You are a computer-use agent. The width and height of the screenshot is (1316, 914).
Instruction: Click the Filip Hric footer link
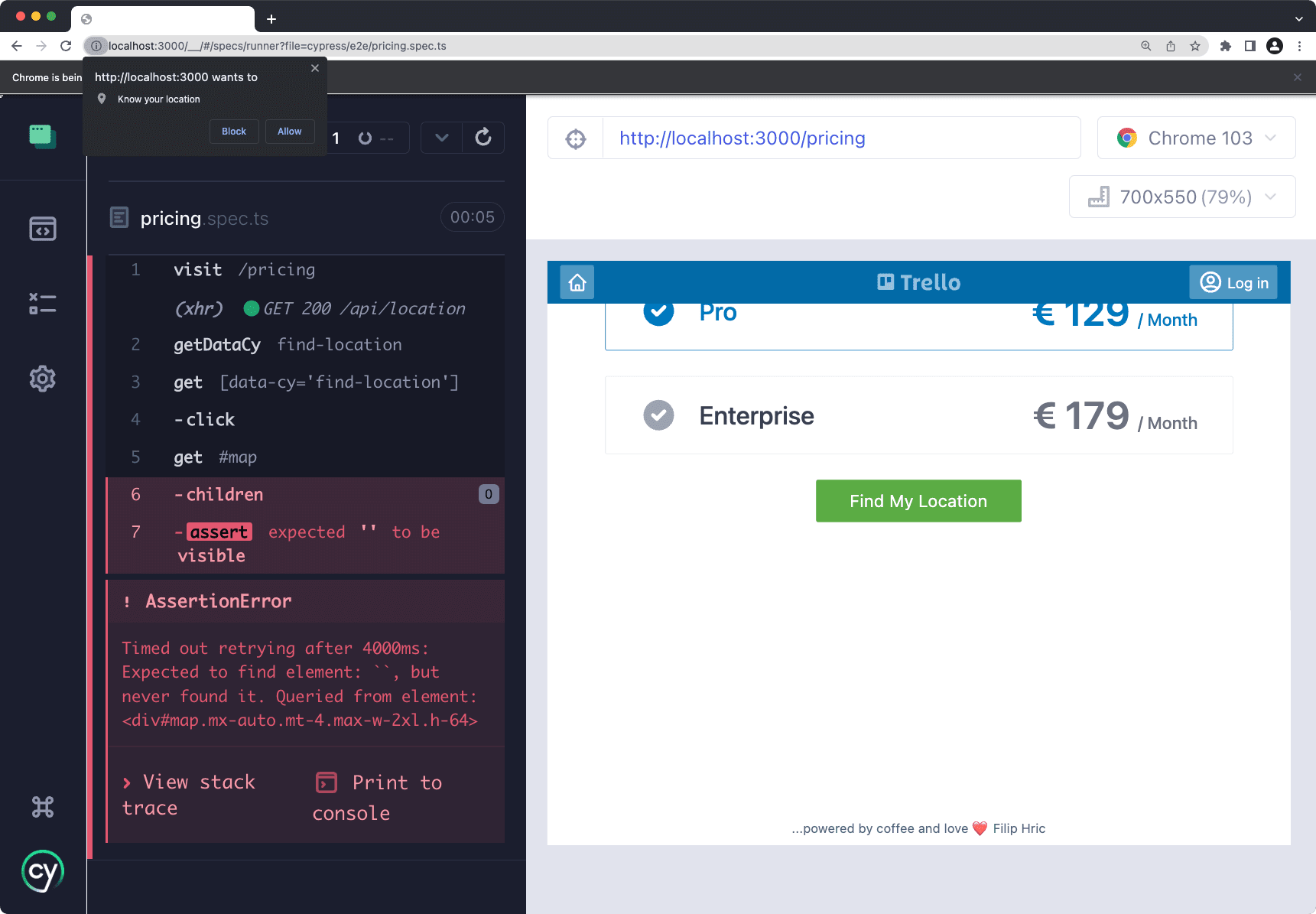1019,828
